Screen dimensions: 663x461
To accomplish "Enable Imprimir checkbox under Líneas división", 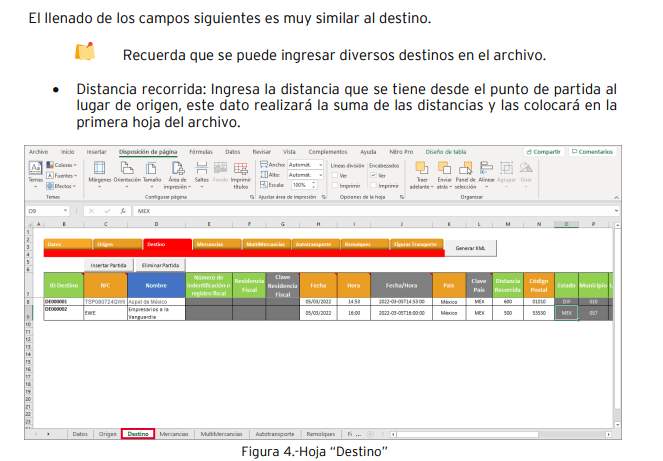I will [335, 185].
